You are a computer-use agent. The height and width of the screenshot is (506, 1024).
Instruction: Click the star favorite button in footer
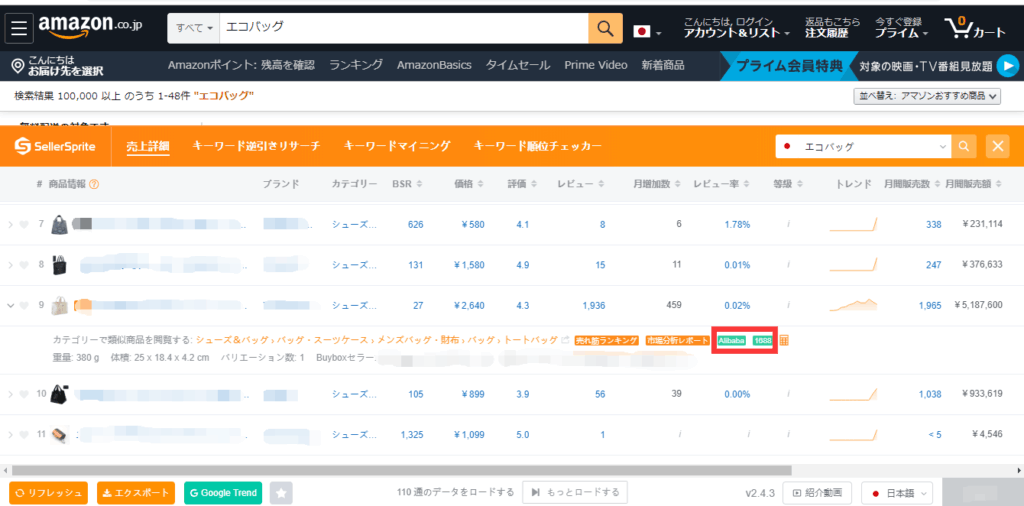coord(281,492)
